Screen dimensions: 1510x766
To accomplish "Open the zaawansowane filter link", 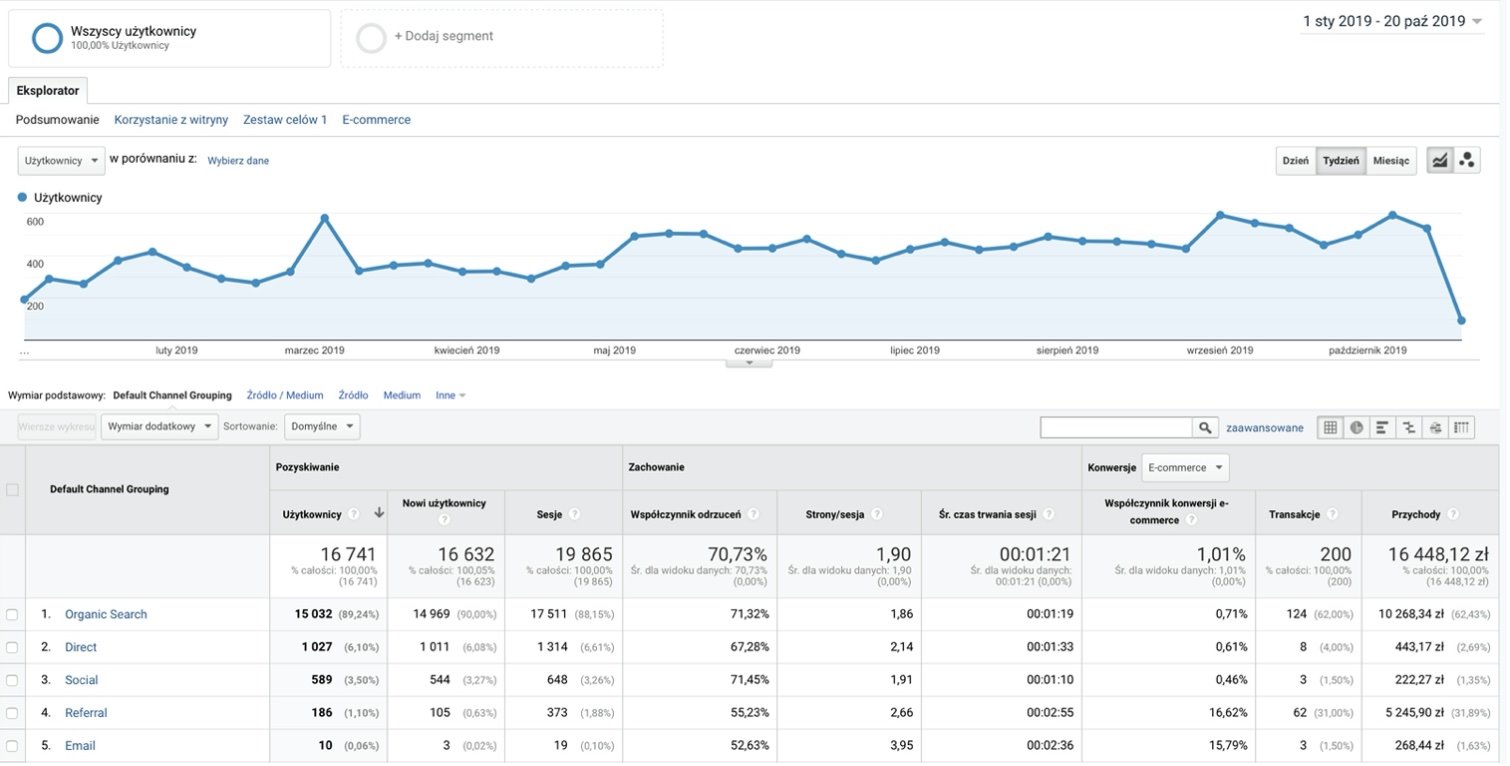I will point(1264,428).
